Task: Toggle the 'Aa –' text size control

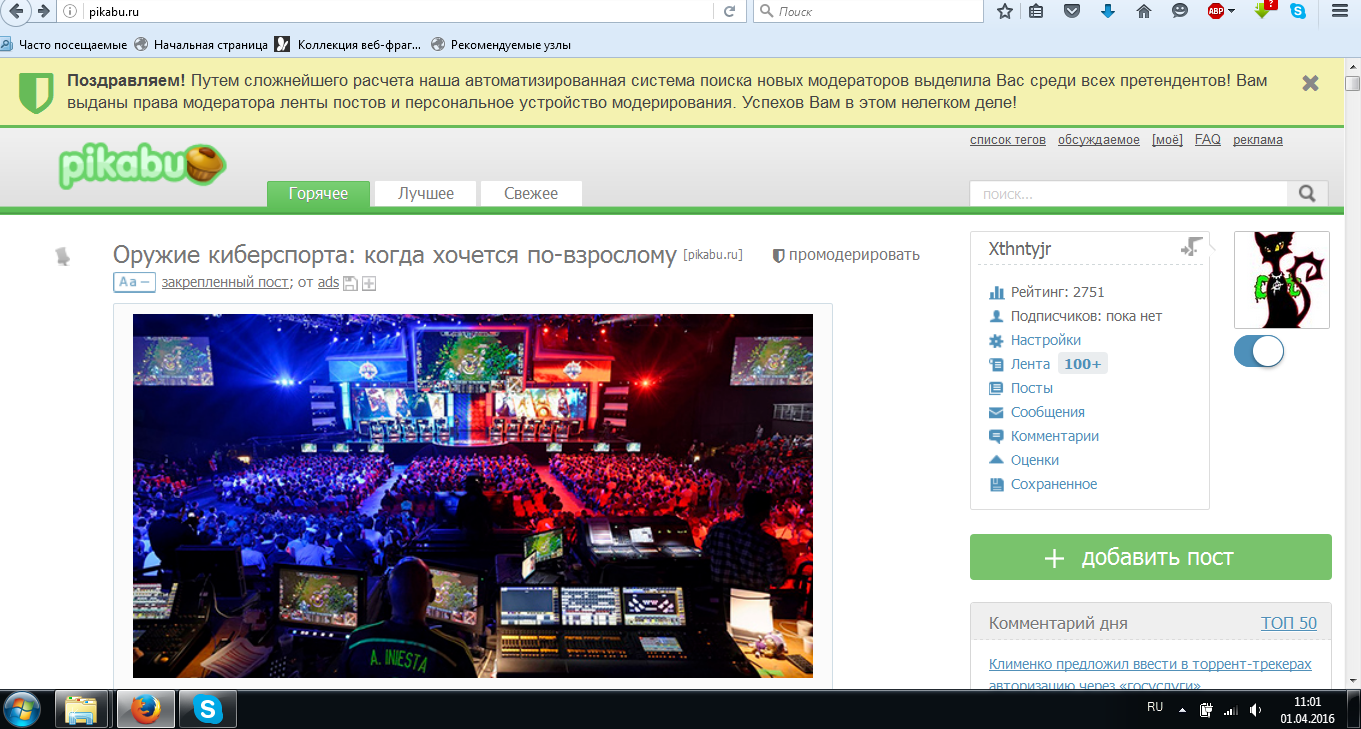Action: point(134,283)
